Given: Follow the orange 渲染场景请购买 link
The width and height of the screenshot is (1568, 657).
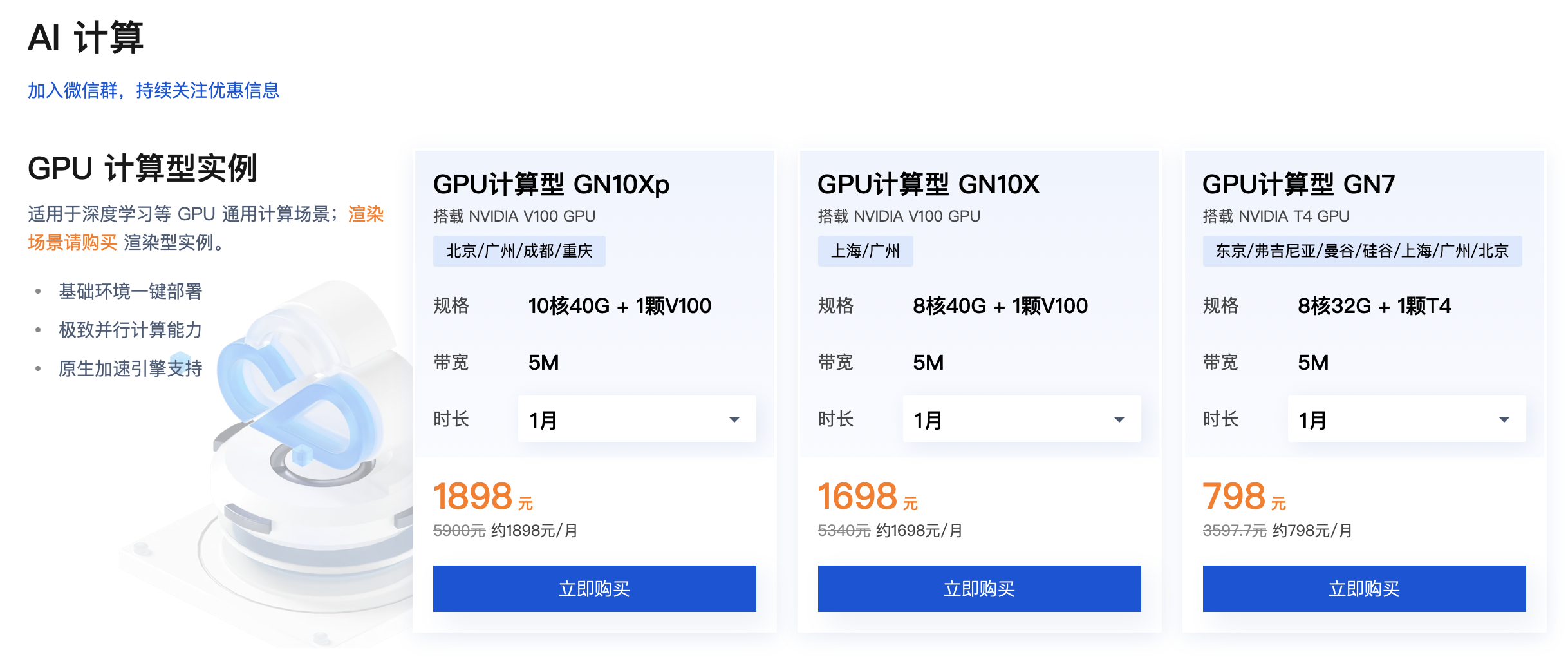Looking at the screenshot, I should pos(206,228).
